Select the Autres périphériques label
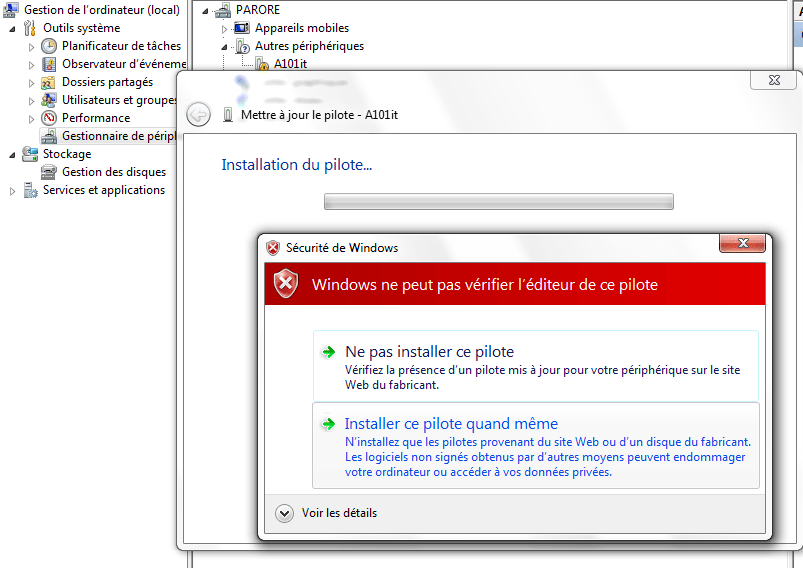 tap(309, 46)
